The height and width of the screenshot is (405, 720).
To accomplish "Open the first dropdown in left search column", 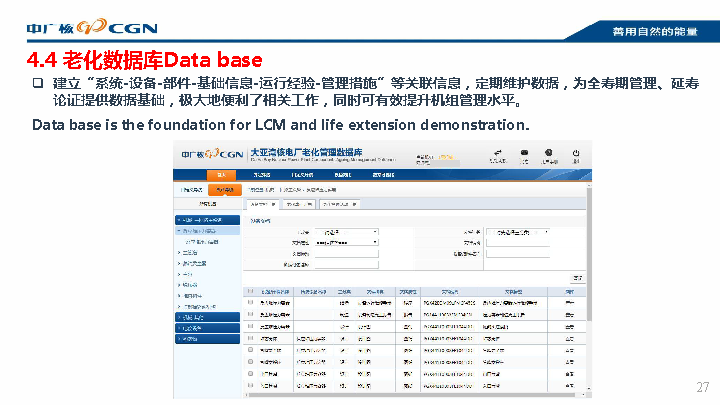I will pyautogui.click(x=346, y=232).
